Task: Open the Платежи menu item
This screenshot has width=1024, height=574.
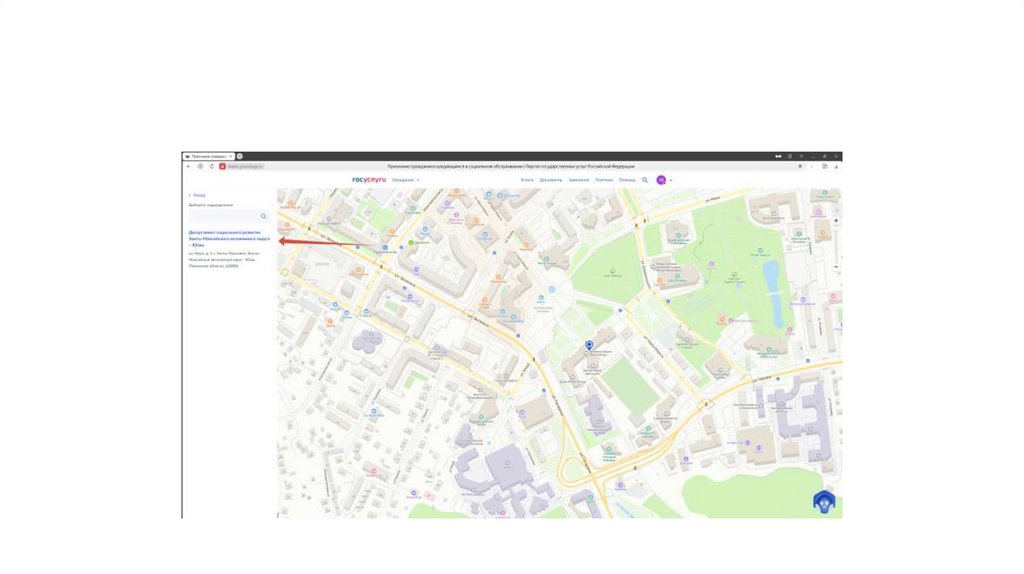Action: [604, 180]
